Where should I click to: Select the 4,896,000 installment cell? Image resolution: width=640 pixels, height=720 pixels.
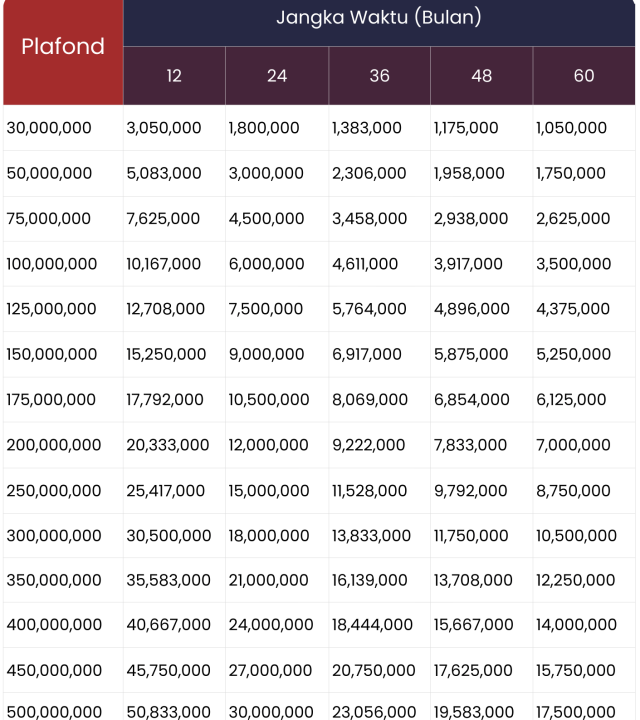[470, 309]
